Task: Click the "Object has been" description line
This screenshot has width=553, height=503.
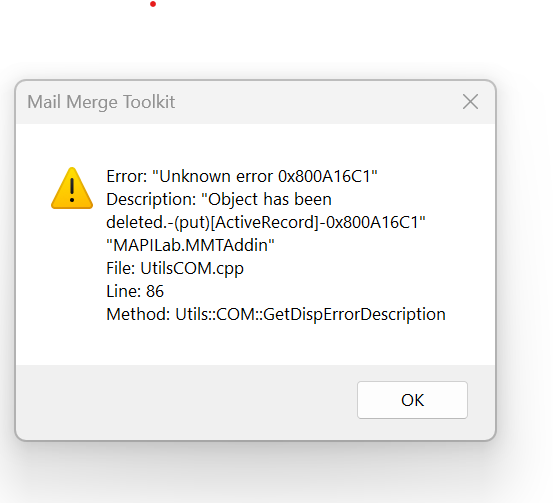Action: click(x=219, y=199)
